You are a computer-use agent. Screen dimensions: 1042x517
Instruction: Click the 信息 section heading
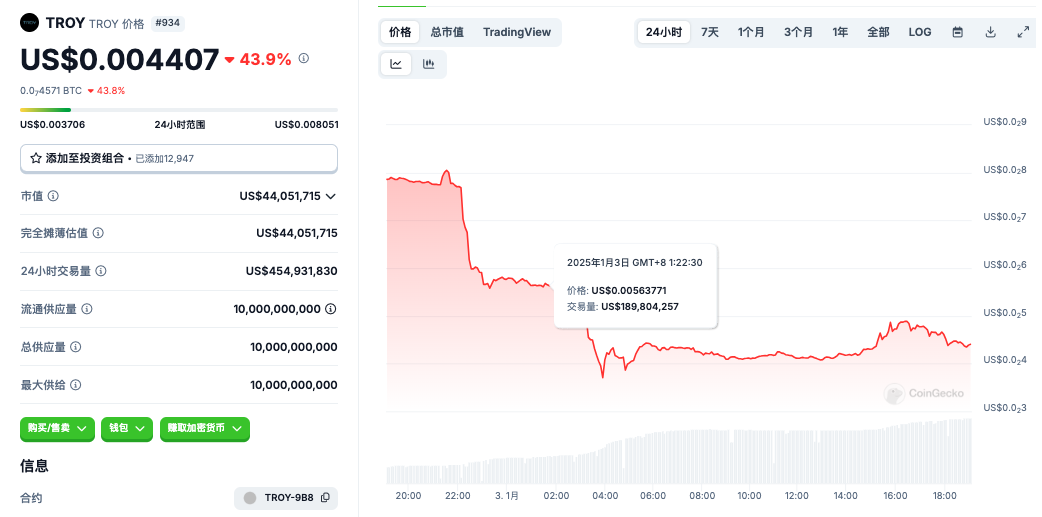tap(34, 466)
